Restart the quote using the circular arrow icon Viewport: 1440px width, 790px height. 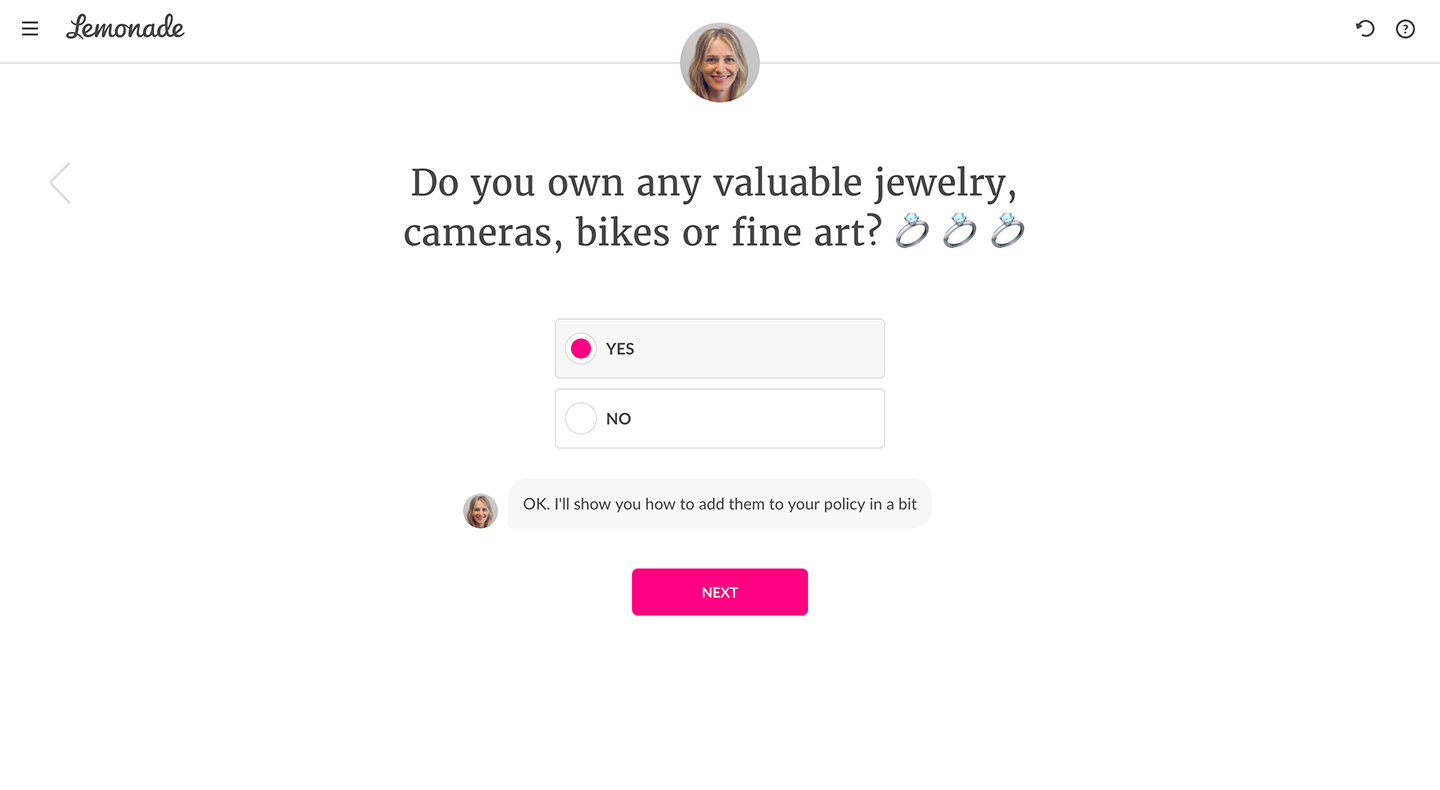click(1365, 29)
